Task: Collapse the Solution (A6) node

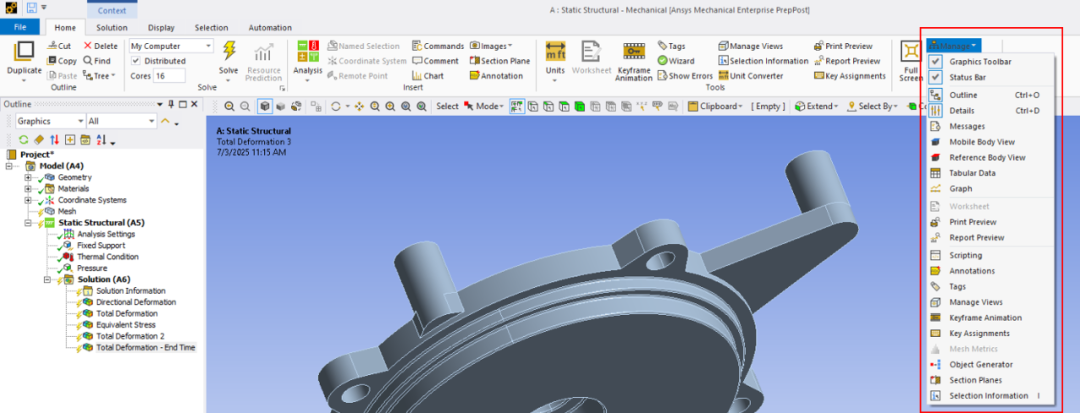Action: tap(47, 279)
